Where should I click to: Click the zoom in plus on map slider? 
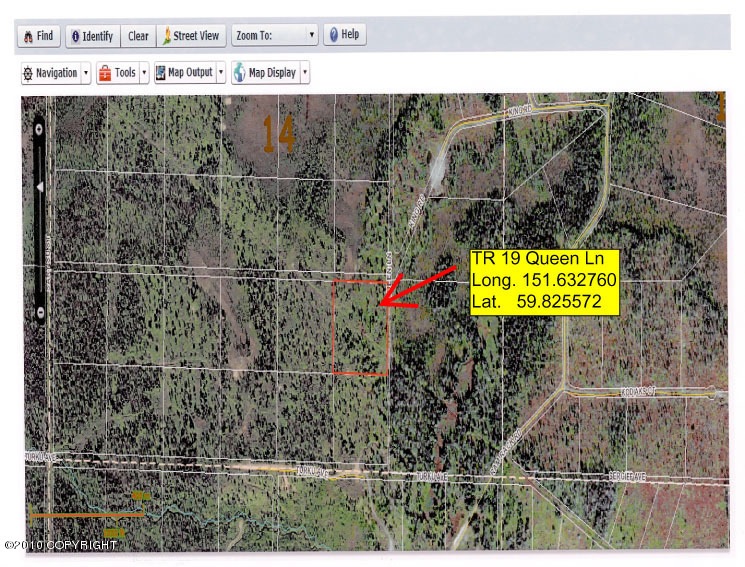click(39, 129)
